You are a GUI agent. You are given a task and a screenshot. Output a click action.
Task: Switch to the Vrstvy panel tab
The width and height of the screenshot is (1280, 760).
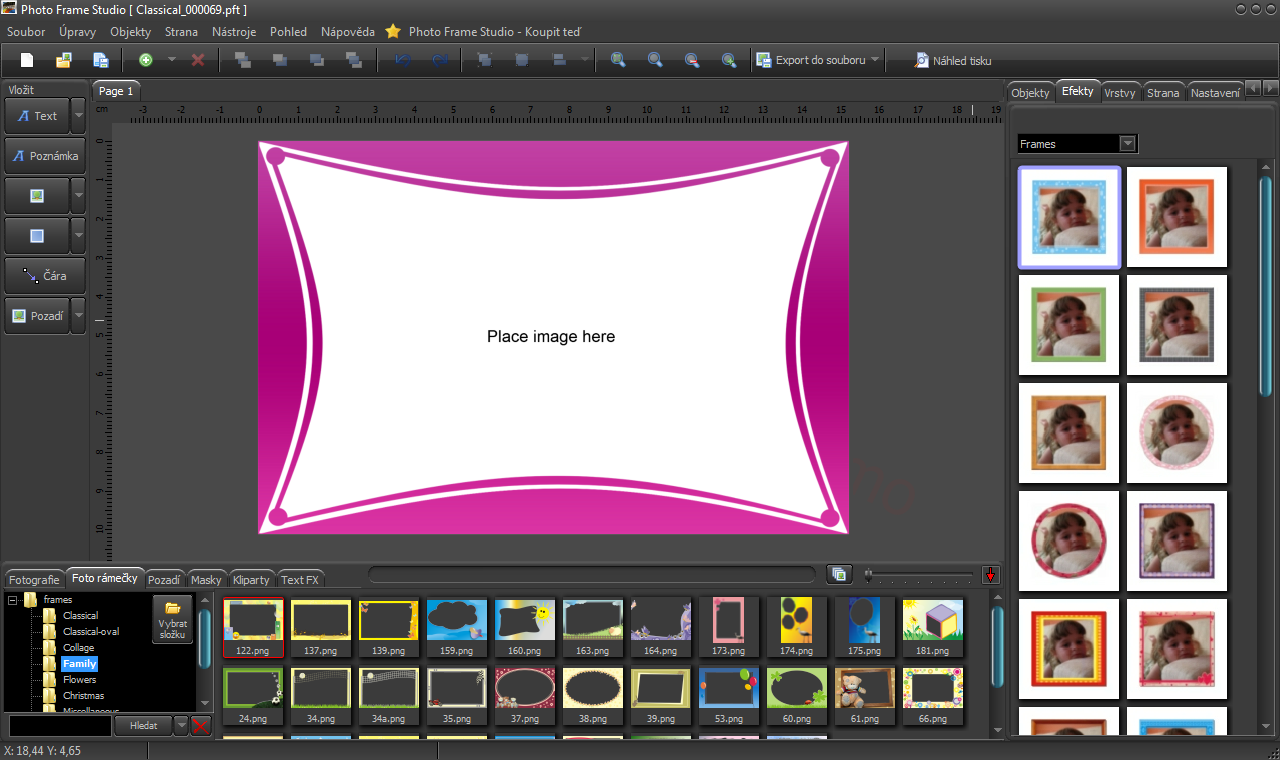pyautogui.click(x=1119, y=93)
